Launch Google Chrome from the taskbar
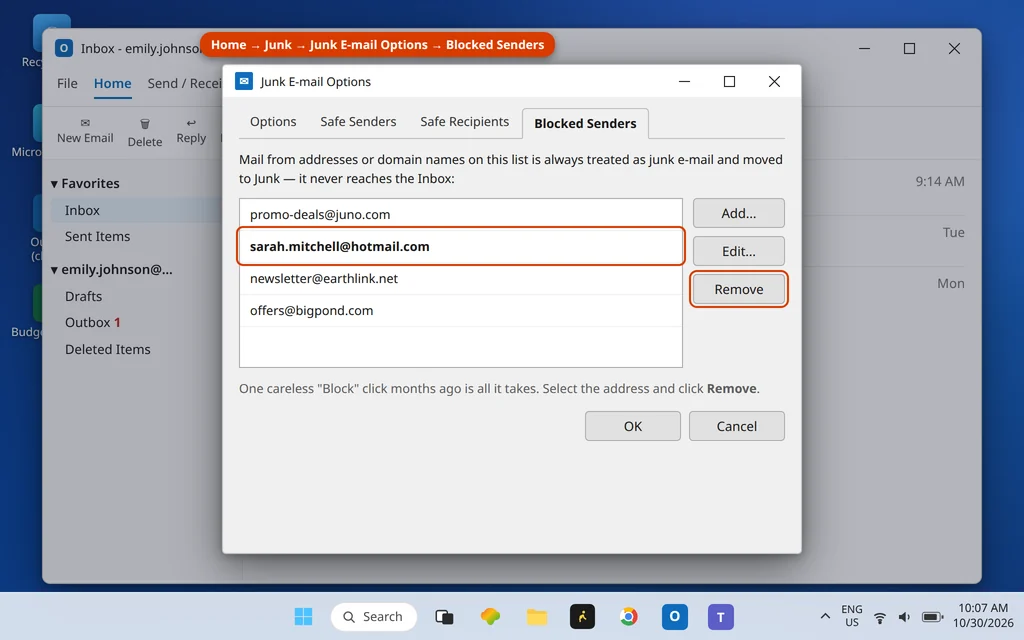Image resolution: width=1024 pixels, height=640 pixels. tap(628, 616)
